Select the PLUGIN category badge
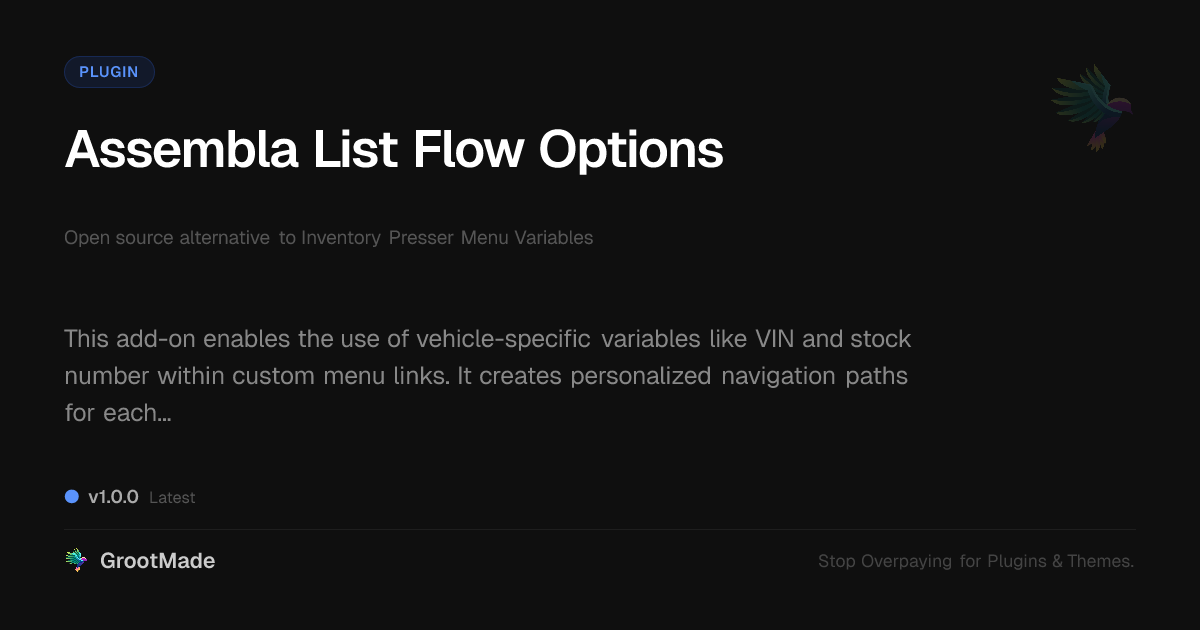 point(109,72)
